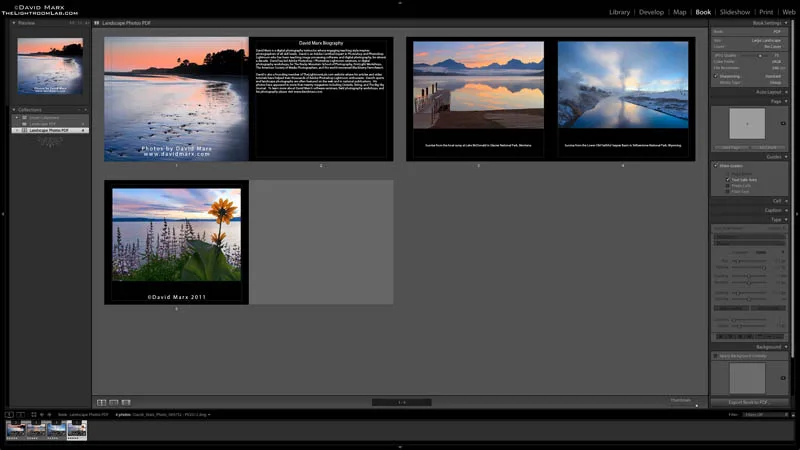
Task: Click Export Book to PDF button
Action: [748, 402]
